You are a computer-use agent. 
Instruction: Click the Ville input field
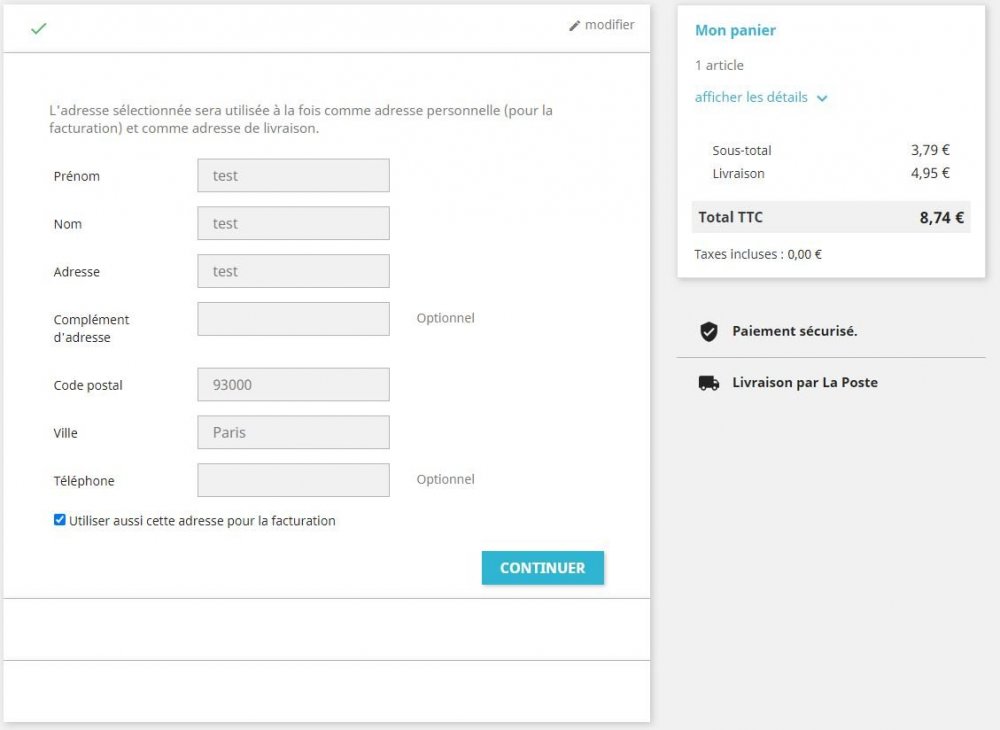tap(293, 433)
